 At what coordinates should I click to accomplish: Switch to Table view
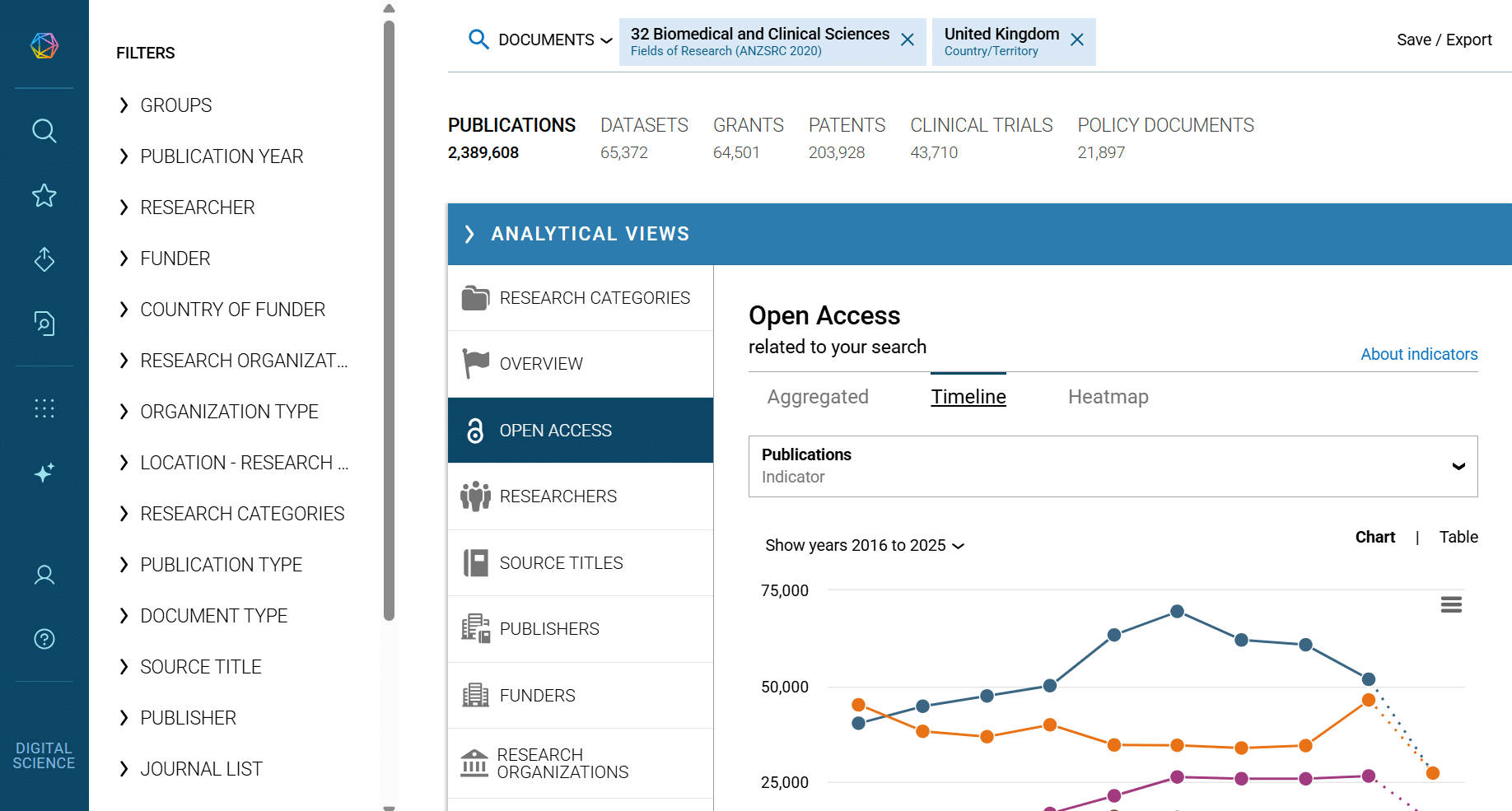pos(1458,537)
